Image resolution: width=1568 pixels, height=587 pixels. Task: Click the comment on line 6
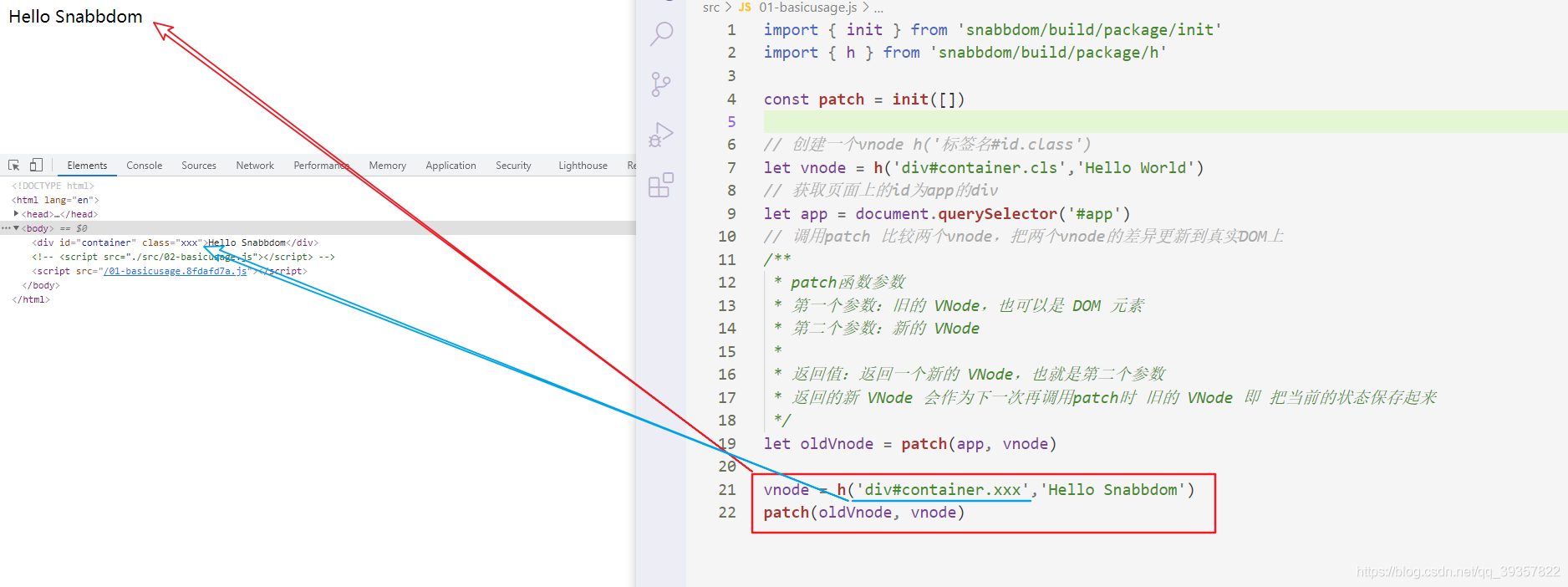(927, 145)
